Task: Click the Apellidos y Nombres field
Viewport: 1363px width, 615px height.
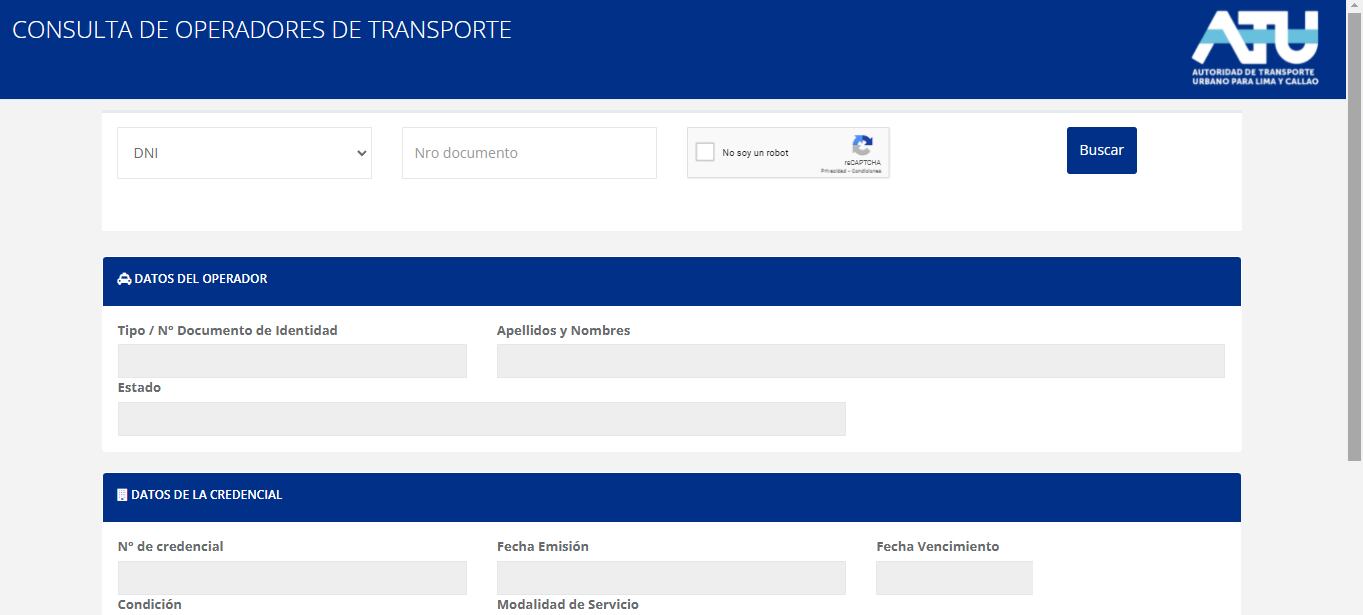Action: coord(860,360)
